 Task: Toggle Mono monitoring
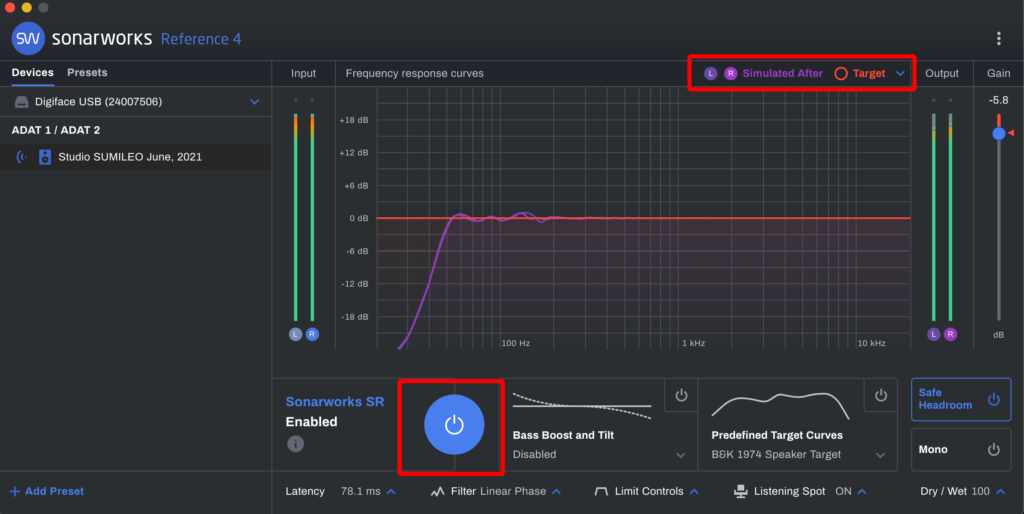point(961,449)
